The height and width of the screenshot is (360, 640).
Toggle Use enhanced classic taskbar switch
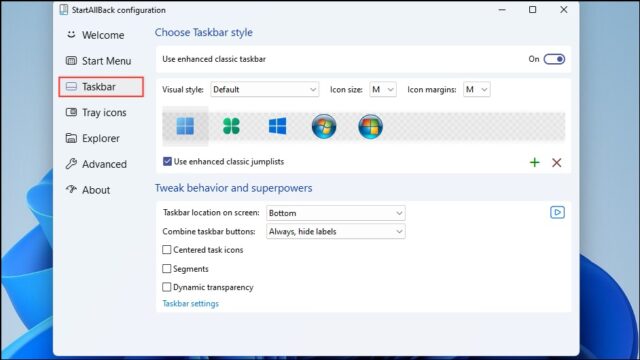(554, 59)
